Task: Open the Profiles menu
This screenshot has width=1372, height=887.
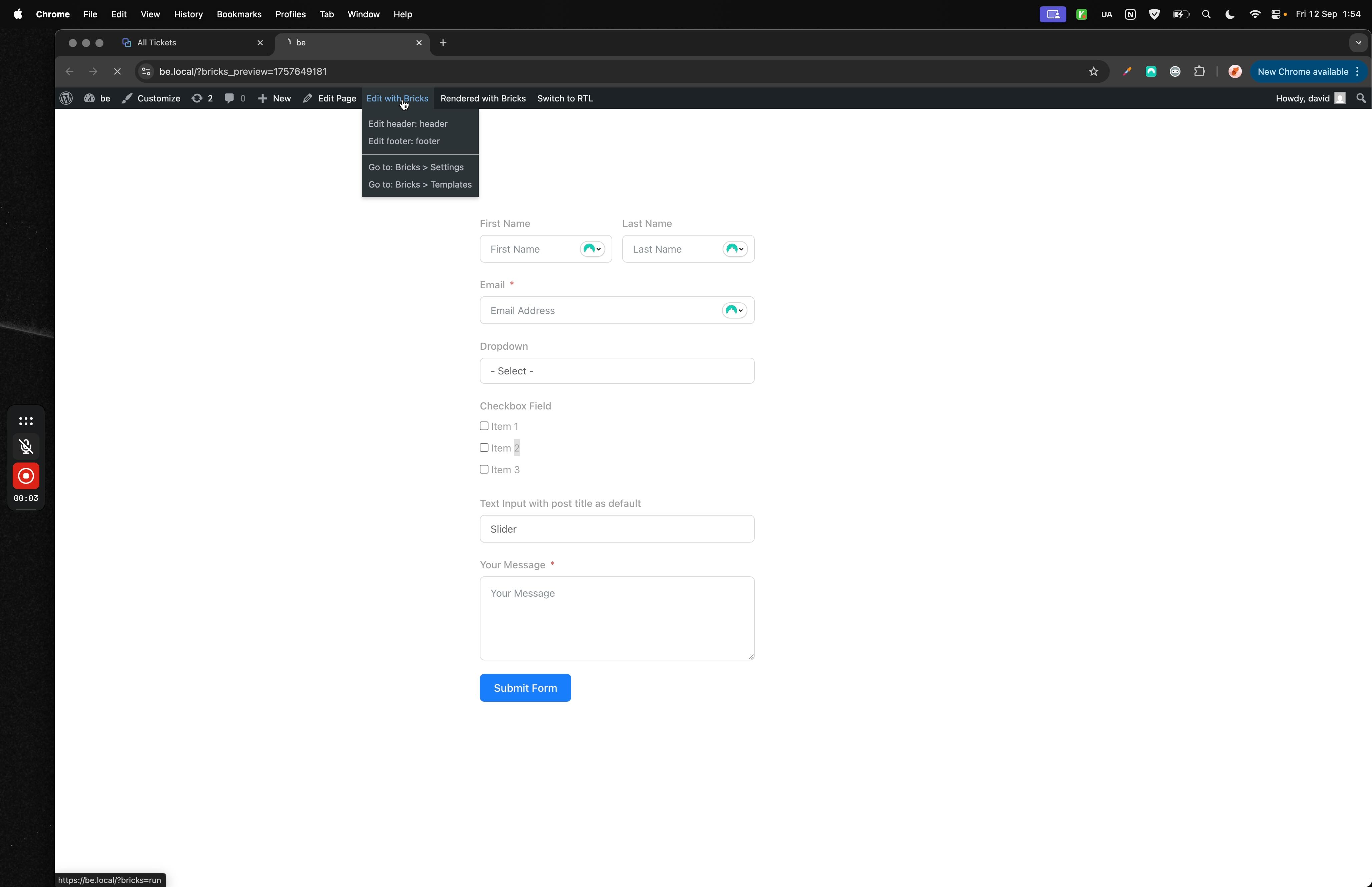Action: coord(290,14)
